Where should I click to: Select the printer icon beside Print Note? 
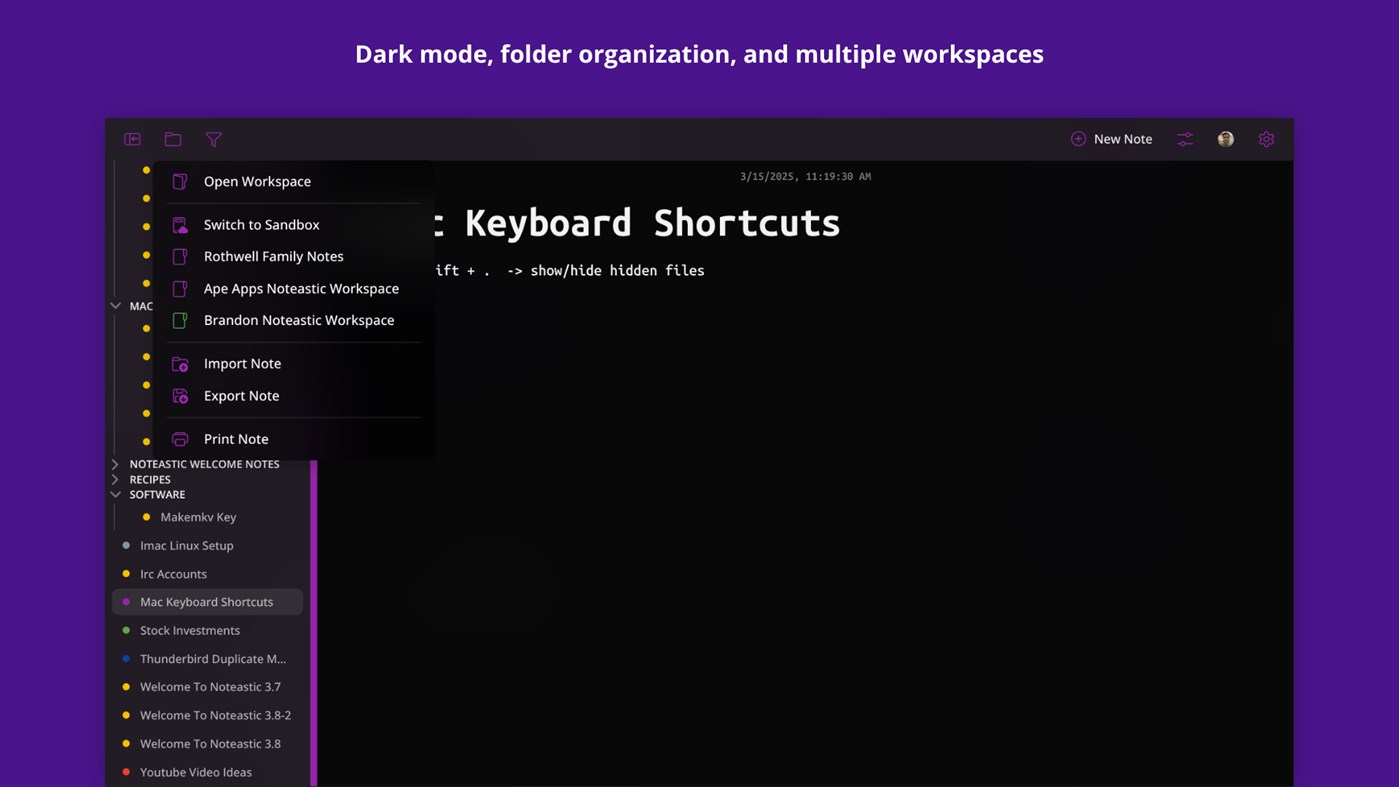[180, 439]
